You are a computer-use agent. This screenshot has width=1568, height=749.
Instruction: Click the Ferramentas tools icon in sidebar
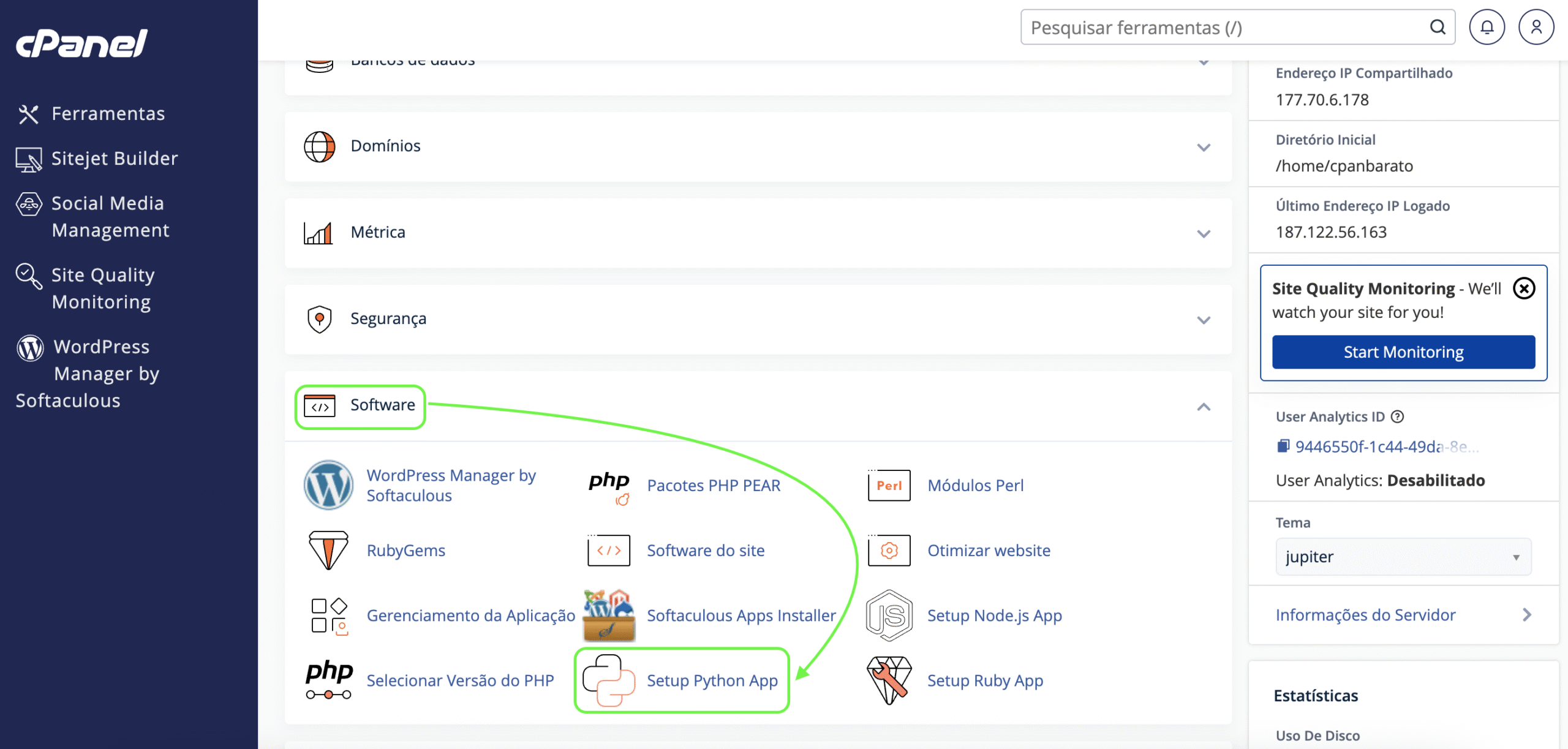(x=28, y=114)
